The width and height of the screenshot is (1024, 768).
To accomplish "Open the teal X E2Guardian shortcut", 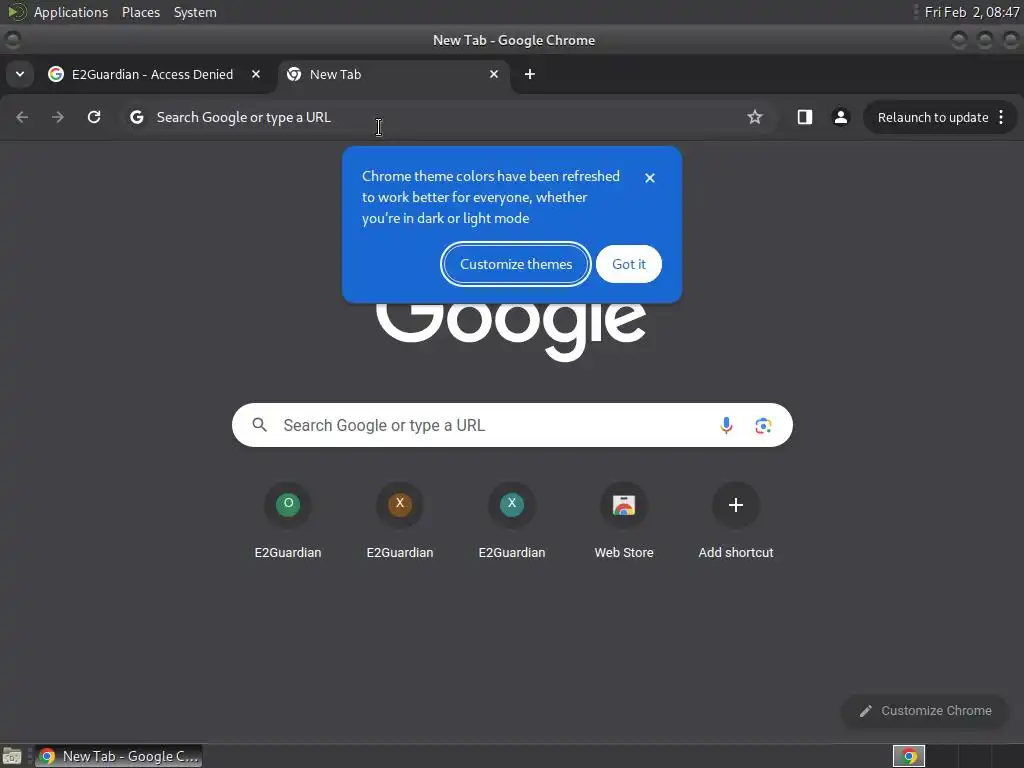I will [x=512, y=520].
